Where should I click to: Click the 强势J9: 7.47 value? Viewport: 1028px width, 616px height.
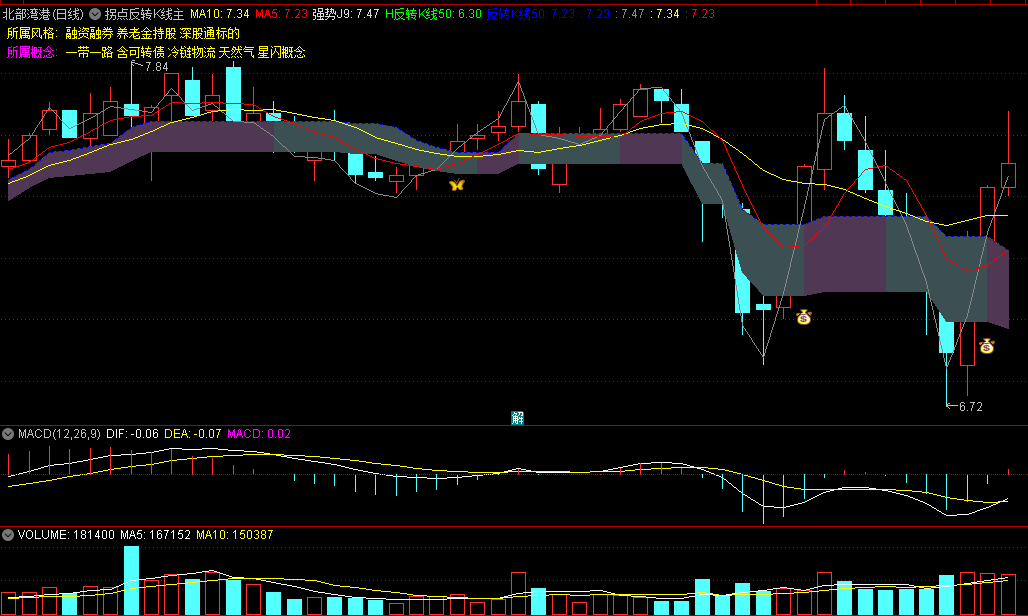point(346,14)
